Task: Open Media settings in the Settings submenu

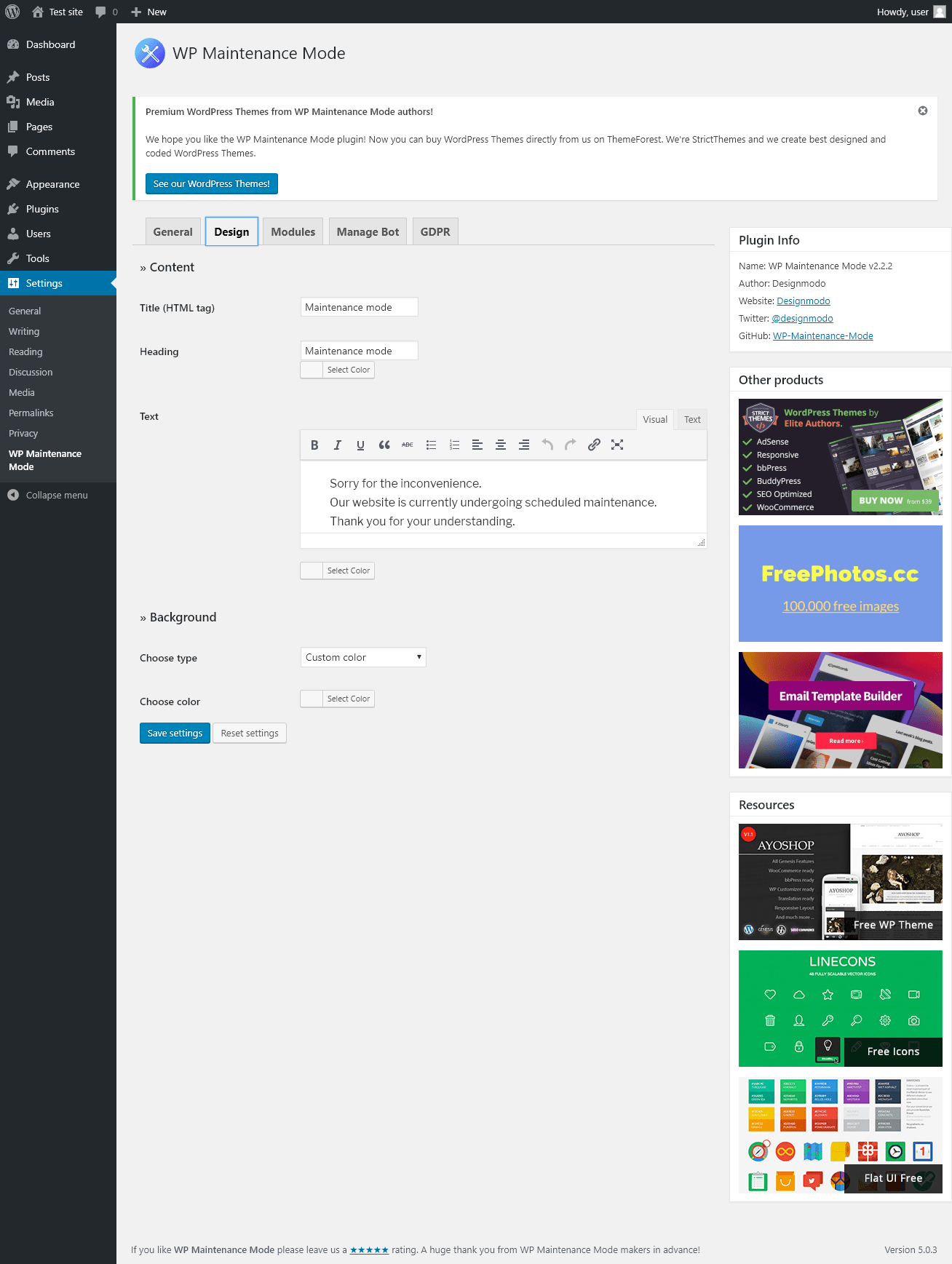Action: point(22,392)
